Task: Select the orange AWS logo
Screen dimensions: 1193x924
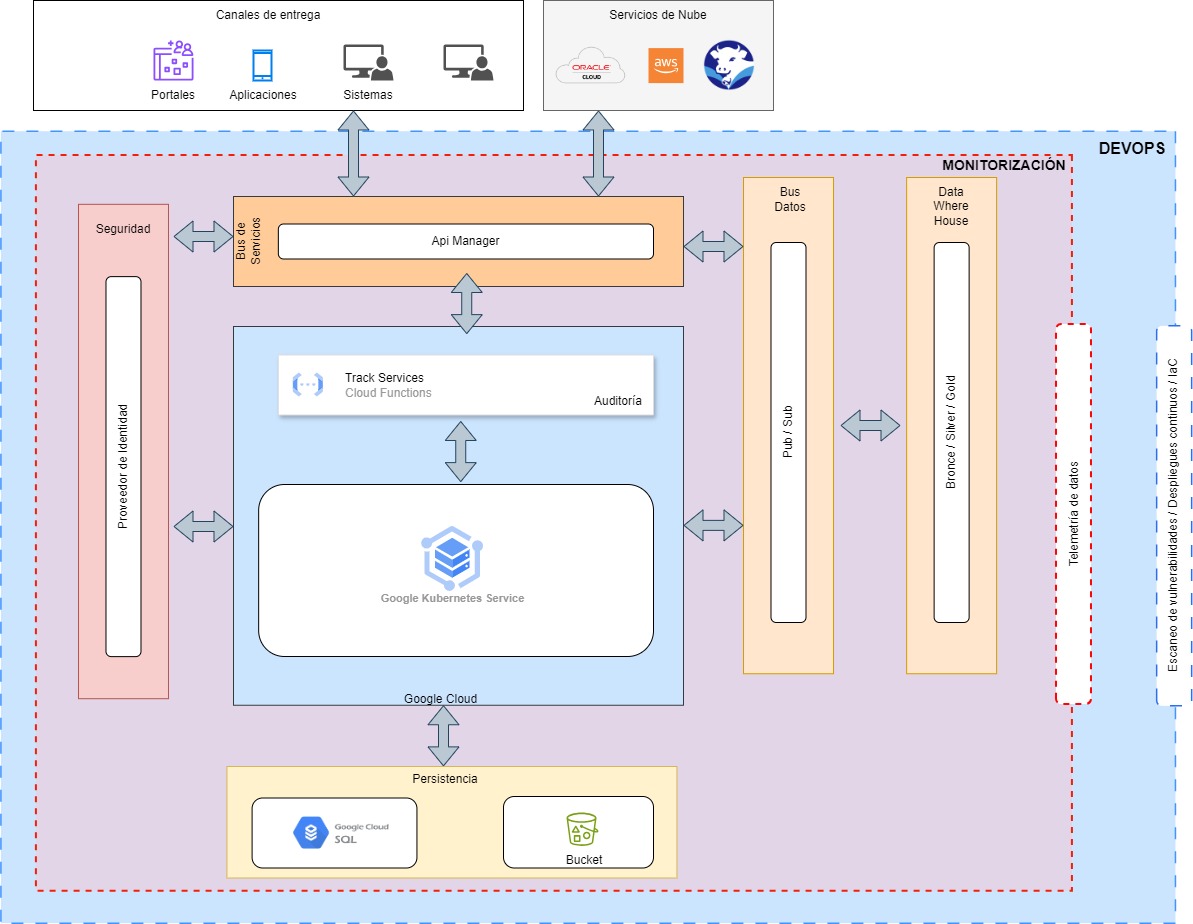Action: (666, 65)
